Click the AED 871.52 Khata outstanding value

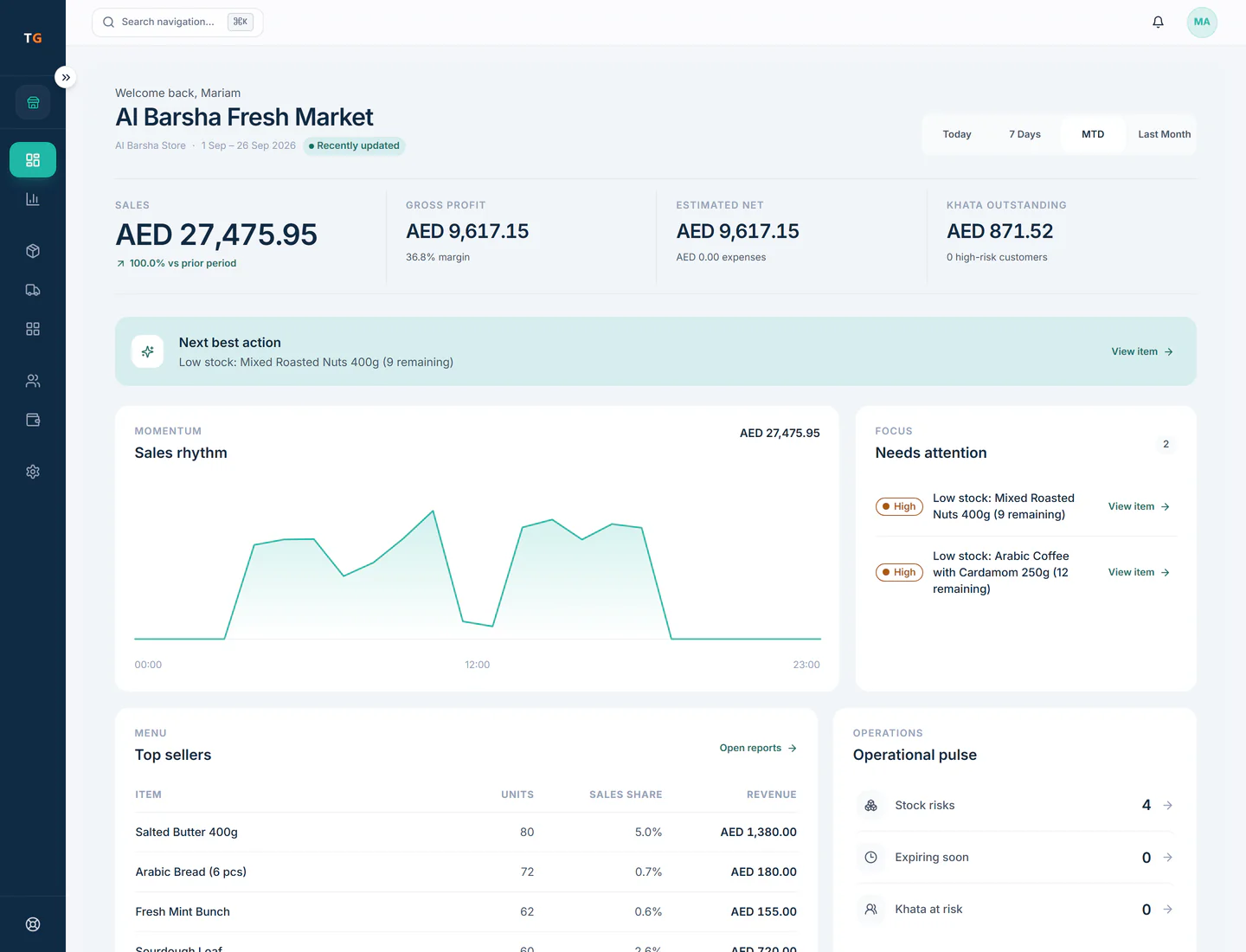coord(999,231)
